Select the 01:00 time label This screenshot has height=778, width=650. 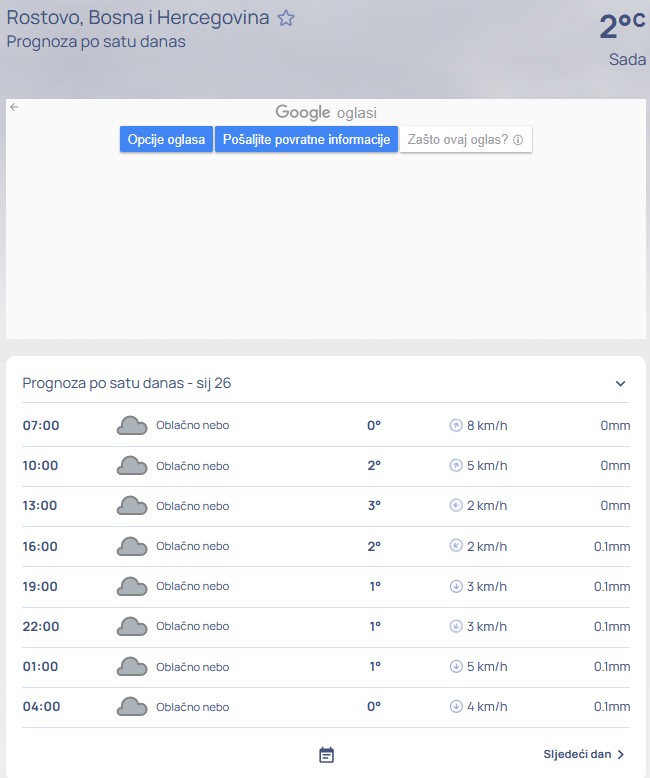(40, 666)
